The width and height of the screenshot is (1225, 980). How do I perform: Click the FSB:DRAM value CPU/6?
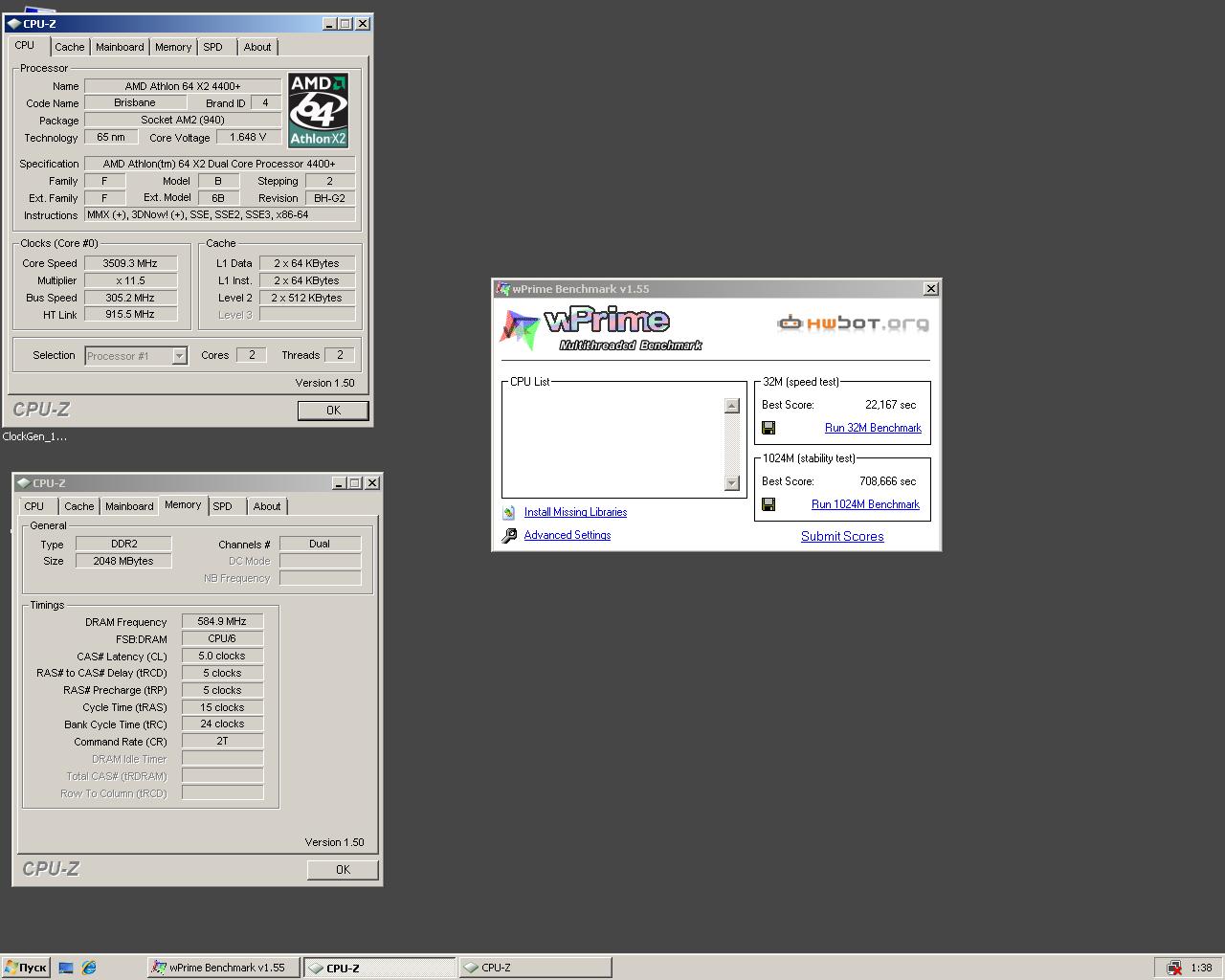click(x=222, y=638)
